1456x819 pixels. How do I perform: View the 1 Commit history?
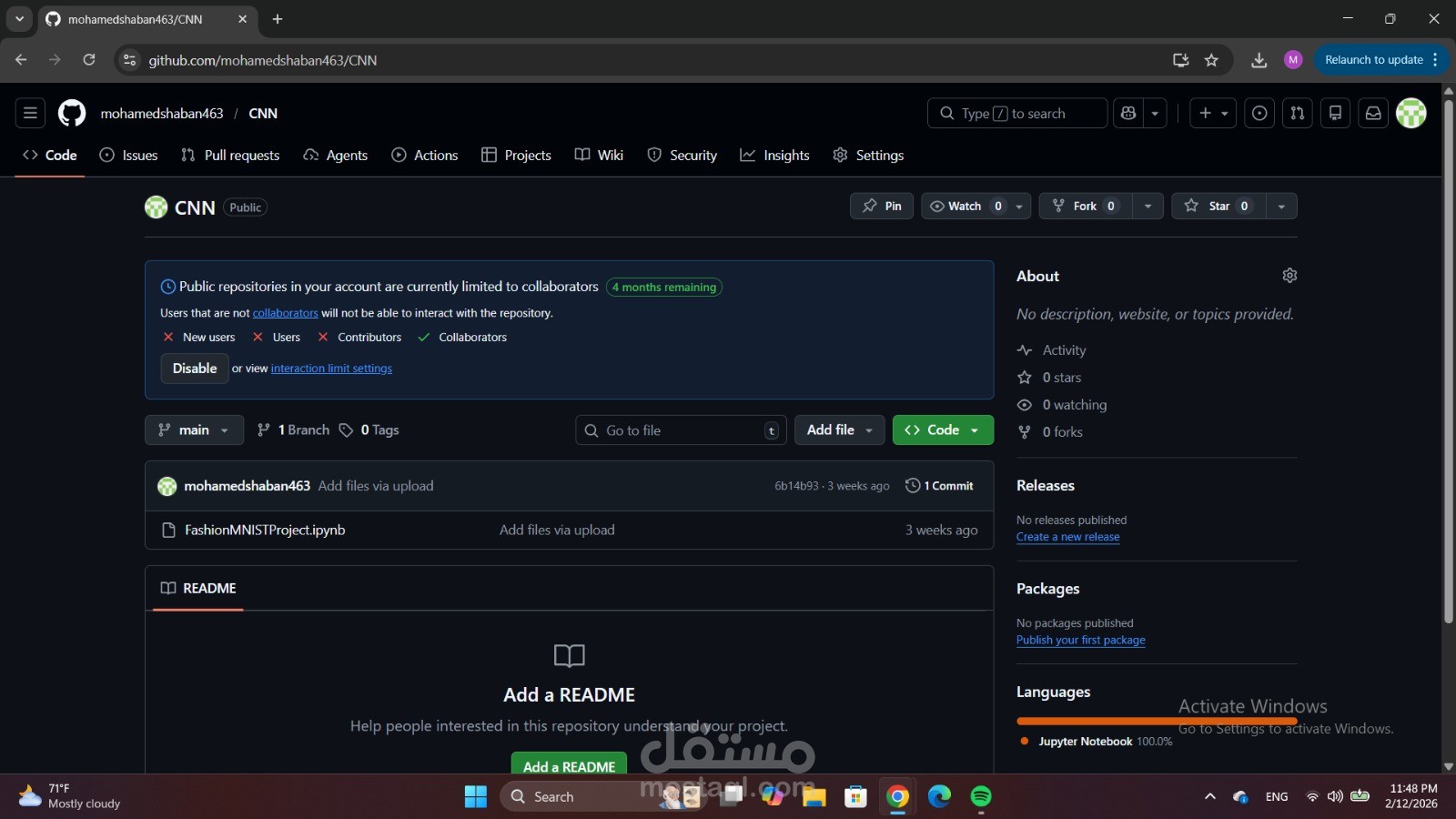tap(939, 486)
